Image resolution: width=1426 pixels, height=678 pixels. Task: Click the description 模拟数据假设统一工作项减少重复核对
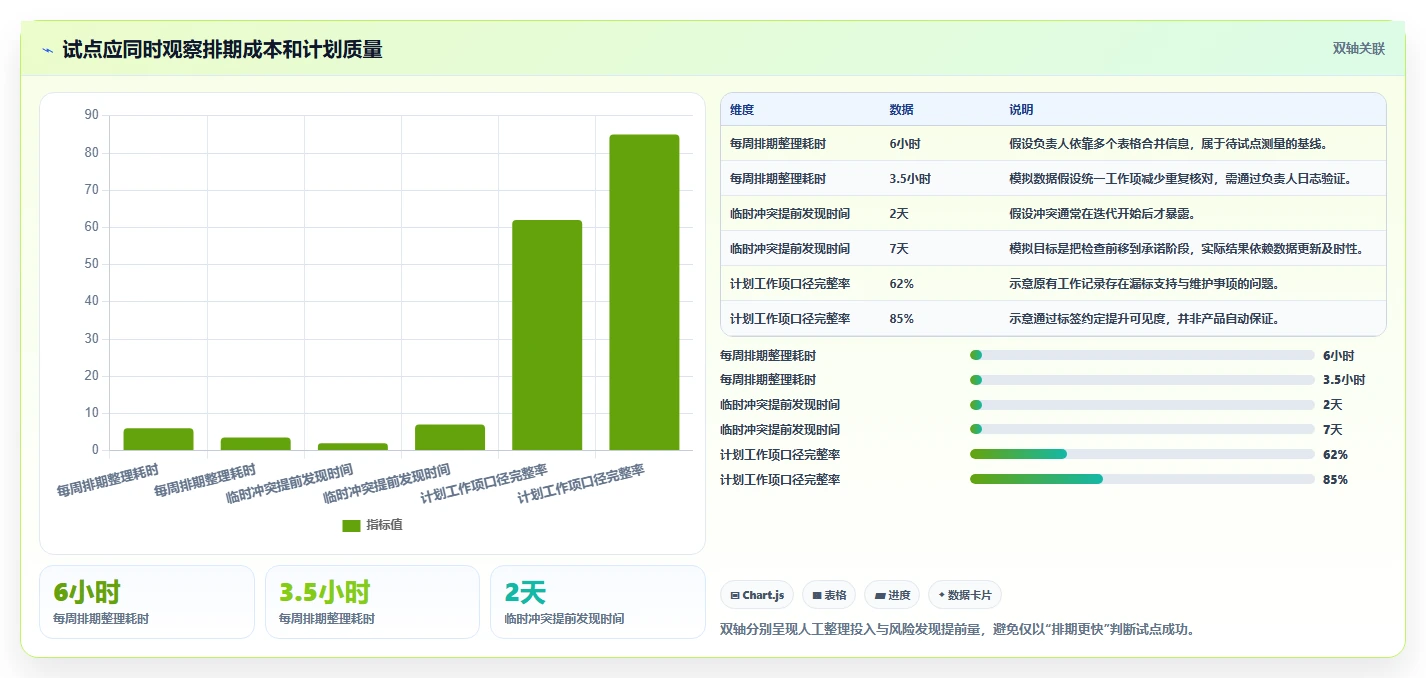click(x=1181, y=179)
